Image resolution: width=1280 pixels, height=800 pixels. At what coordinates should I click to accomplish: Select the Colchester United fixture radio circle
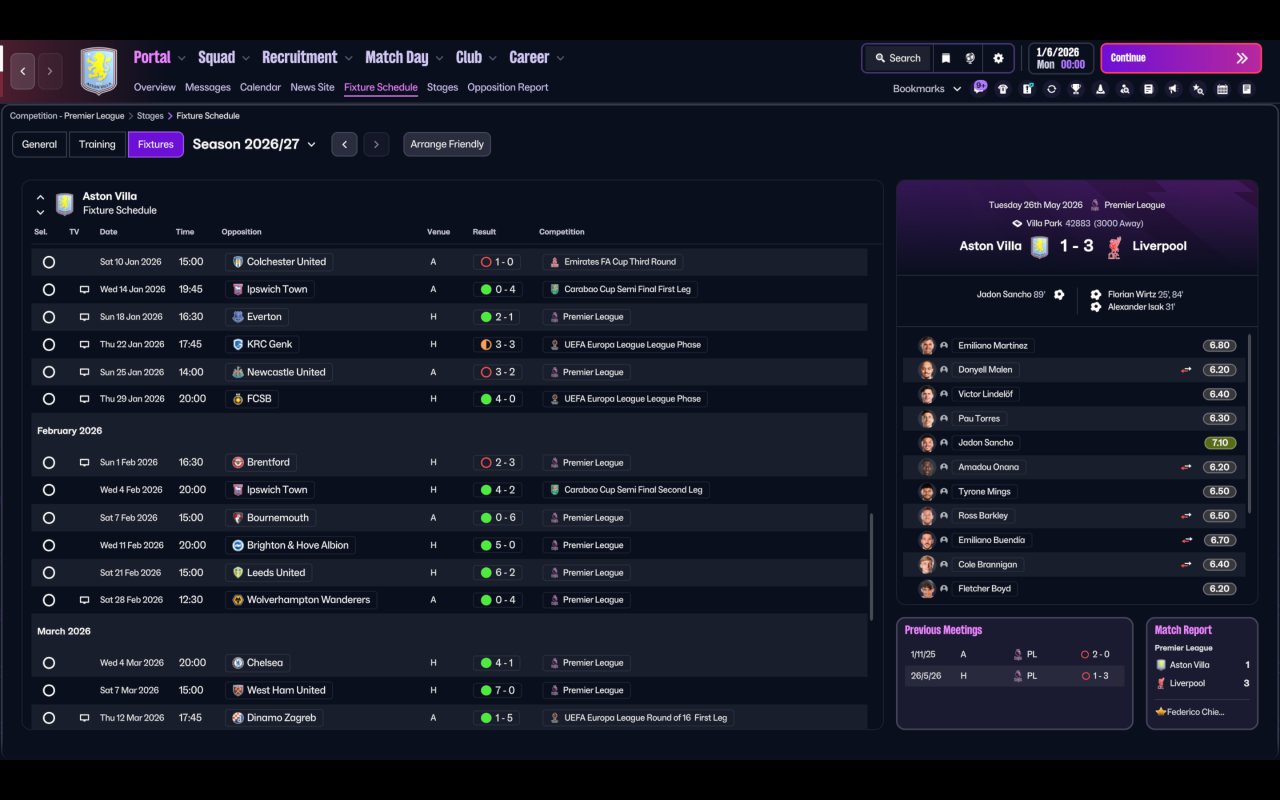click(x=49, y=262)
